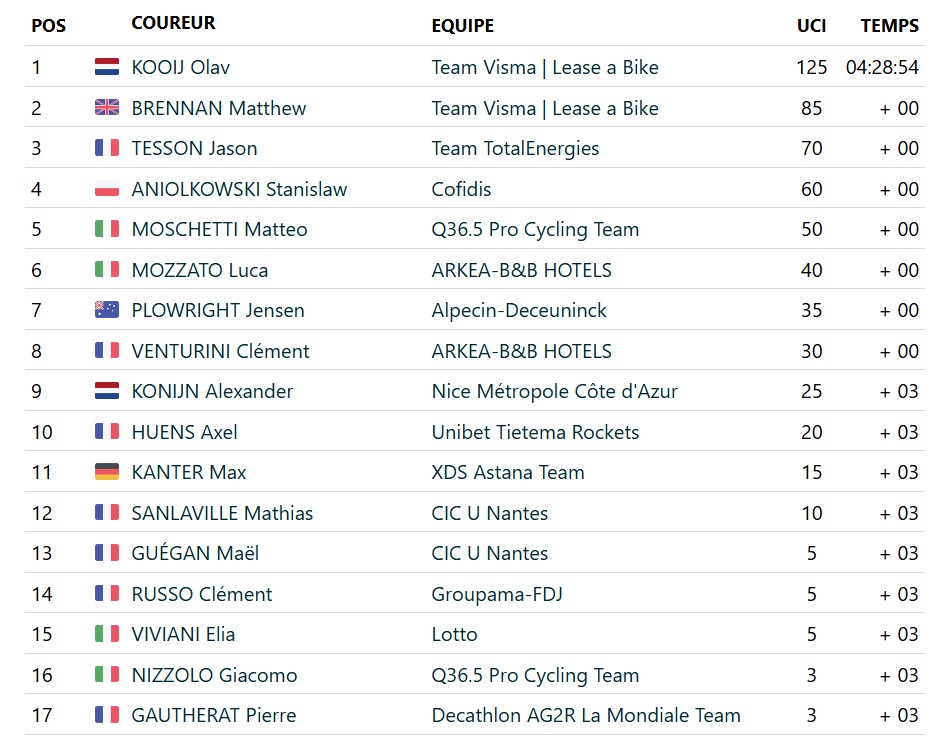This screenshot has width=942, height=742.
Task: Select rider MOSCHETTI Matteo
Action: tap(219, 230)
